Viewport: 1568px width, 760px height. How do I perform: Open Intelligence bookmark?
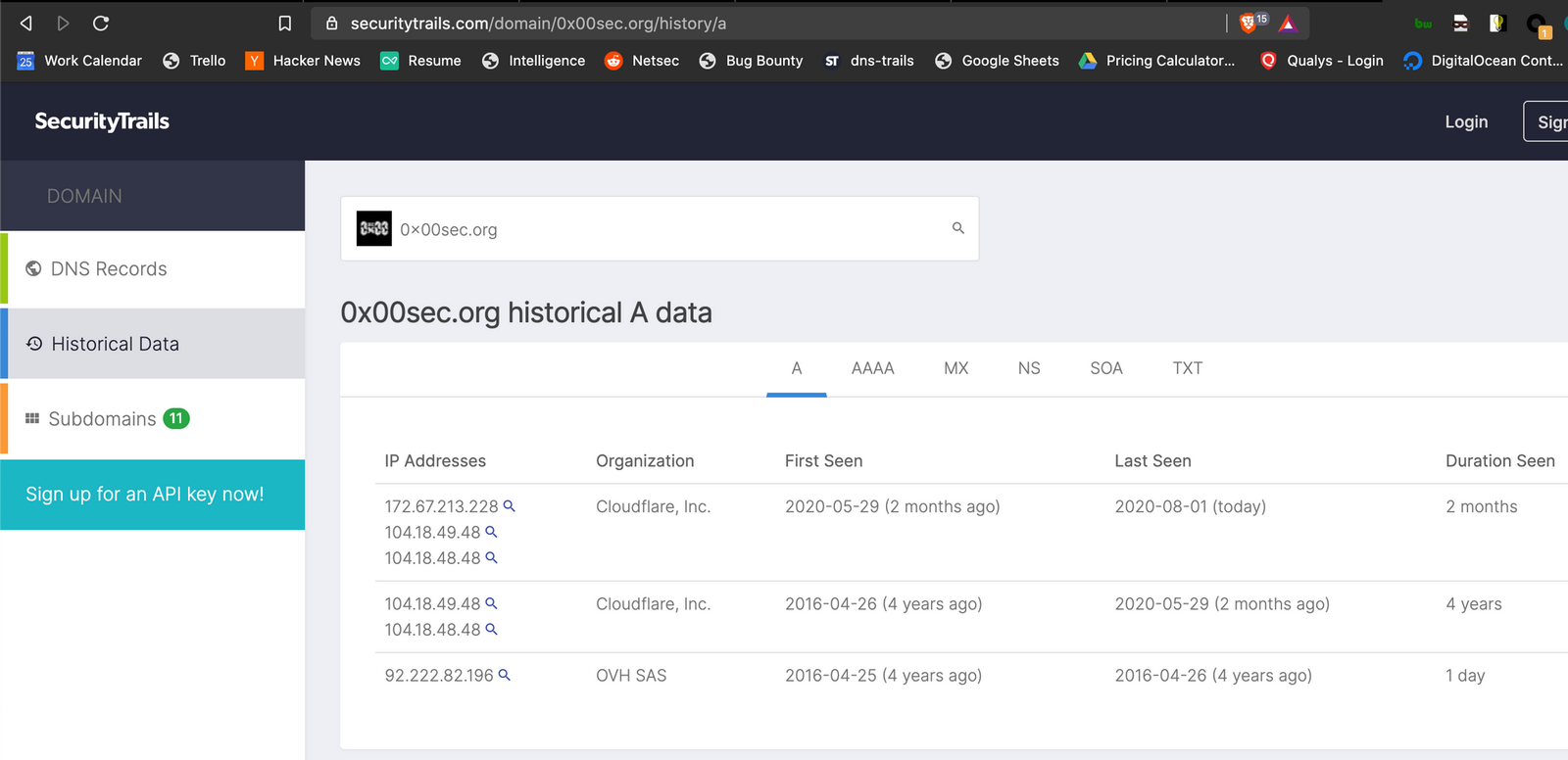pyautogui.click(x=533, y=61)
